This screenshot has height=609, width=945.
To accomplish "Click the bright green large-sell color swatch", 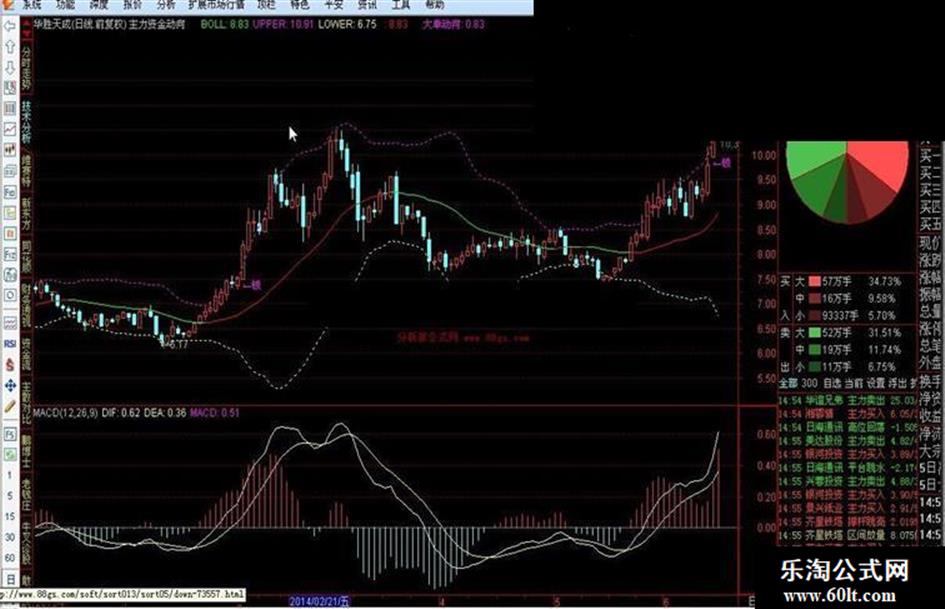I will click(x=815, y=332).
